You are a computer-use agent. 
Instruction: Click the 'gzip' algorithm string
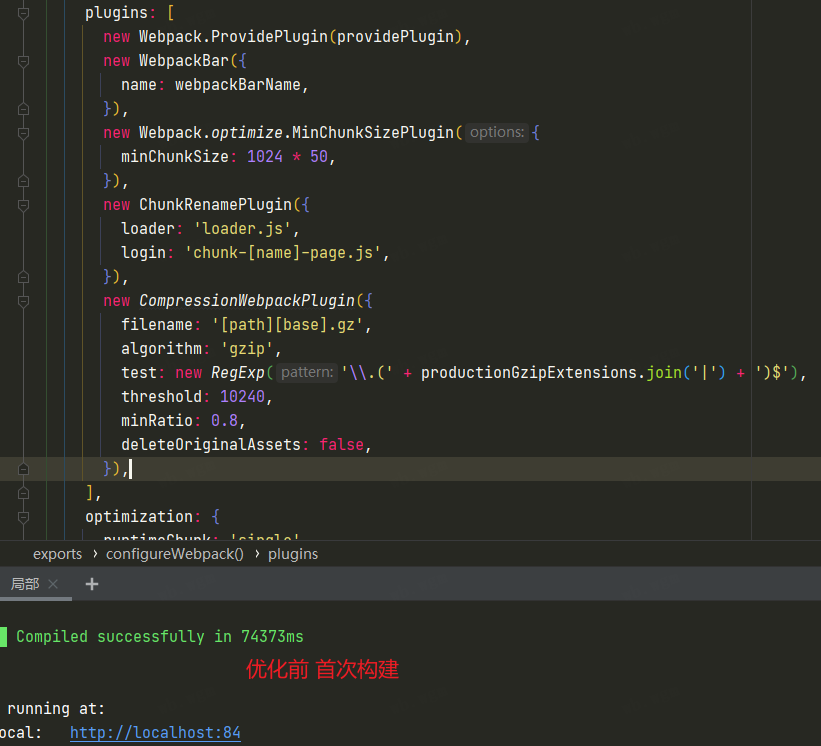tap(247, 349)
